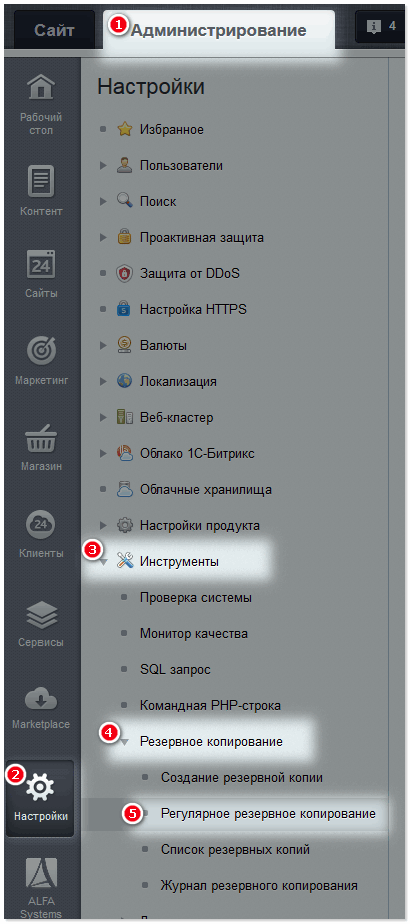Open the Marketplace download section
Screen dimensions: 410x924
(41, 706)
